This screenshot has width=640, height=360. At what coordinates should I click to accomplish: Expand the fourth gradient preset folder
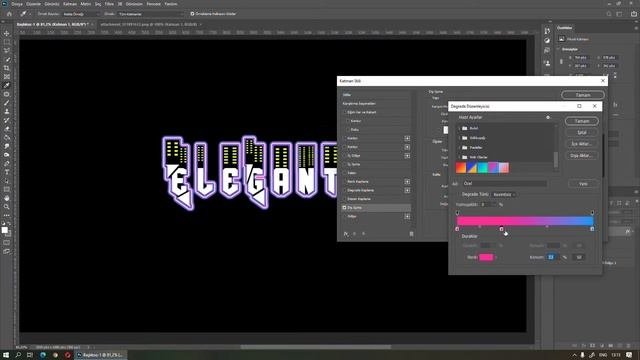[459, 157]
